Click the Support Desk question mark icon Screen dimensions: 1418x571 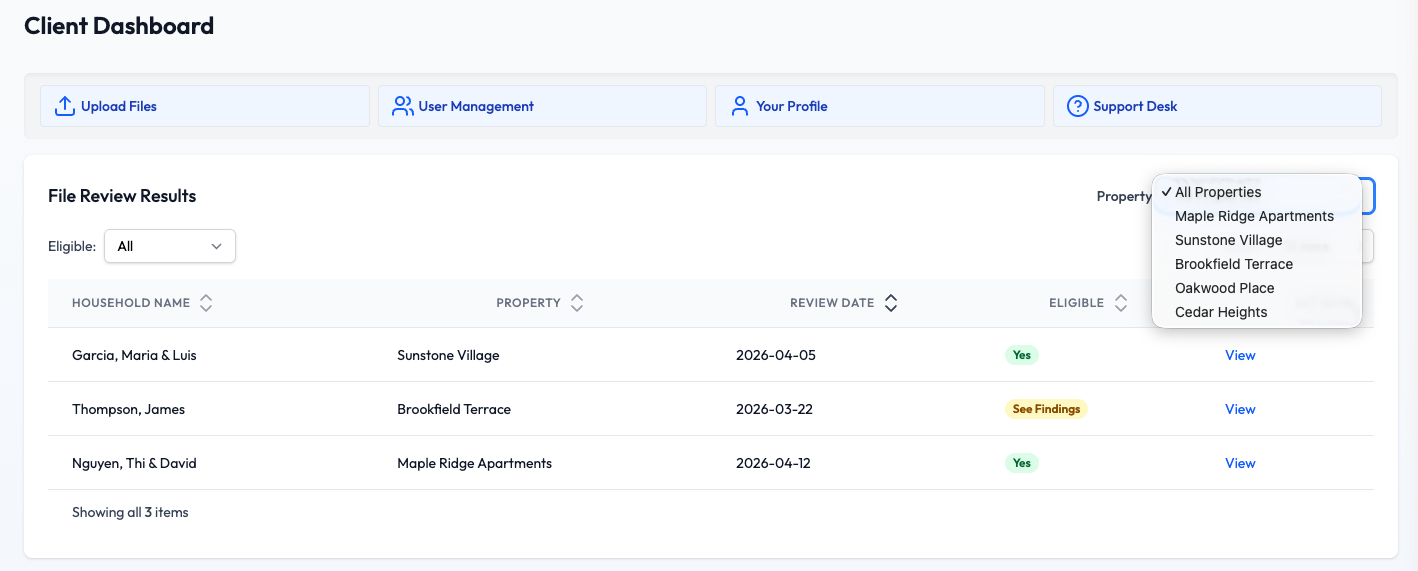[1077, 106]
